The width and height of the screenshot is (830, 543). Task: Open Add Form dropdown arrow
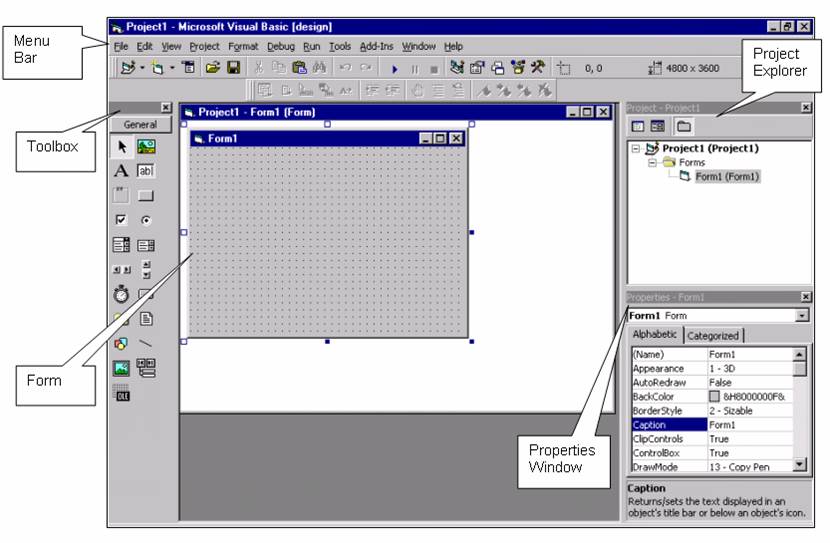point(172,68)
